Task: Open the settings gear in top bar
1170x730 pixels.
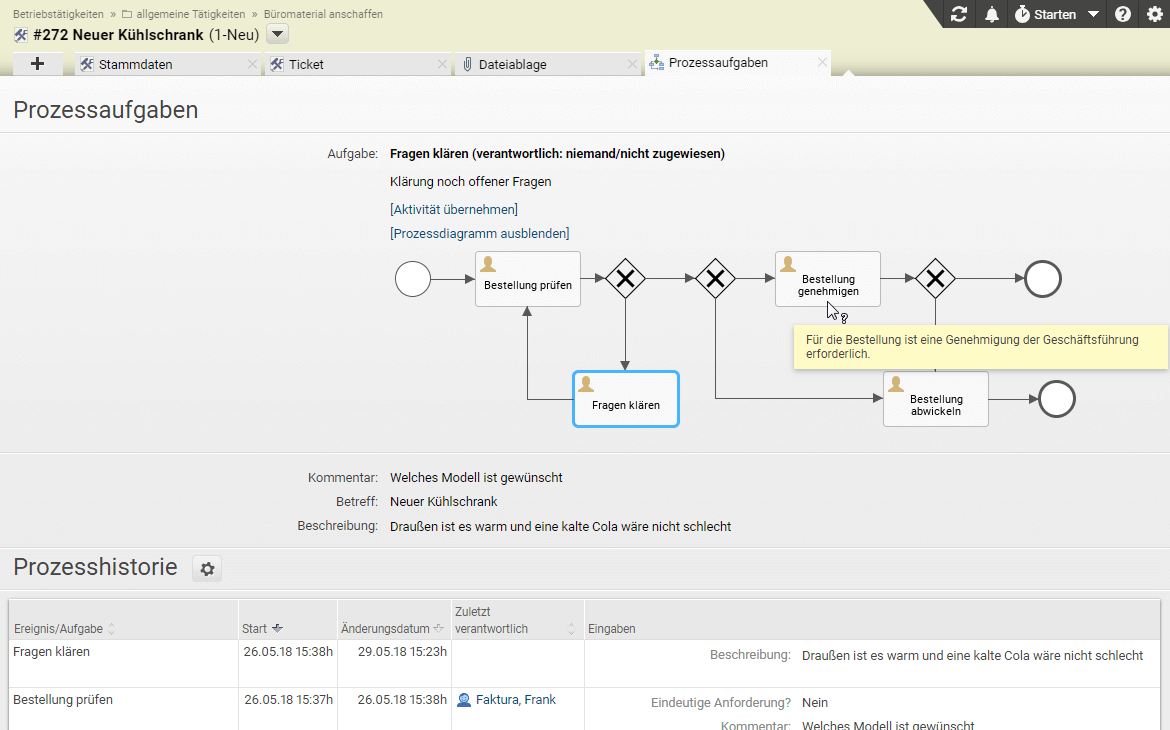Action: (1154, 14)
